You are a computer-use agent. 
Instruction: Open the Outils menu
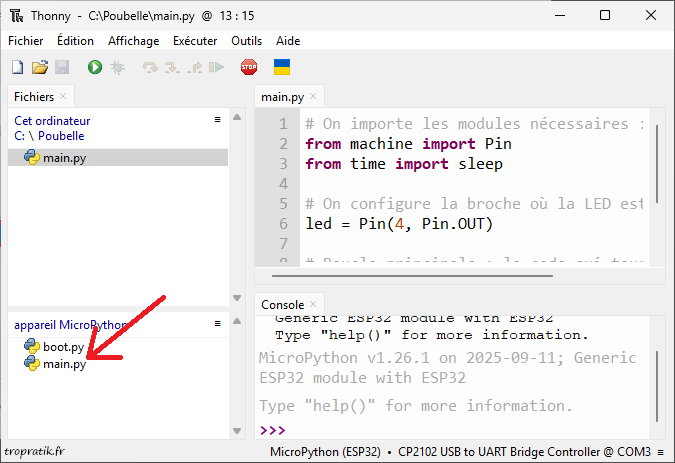pos(246,41)
